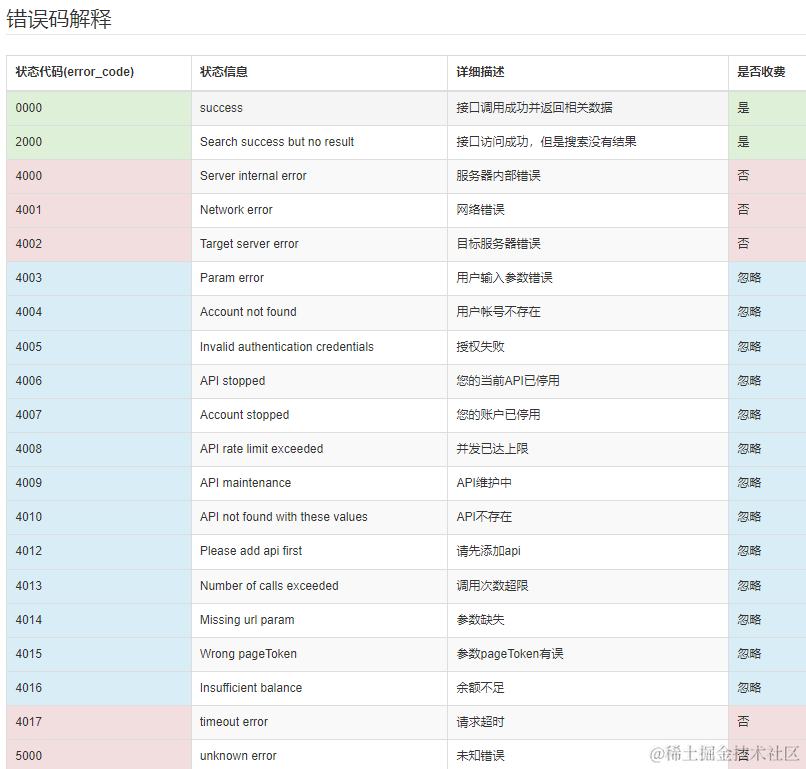The width and height of the screenshot is (806, 769).
Task: Click error code 4014
Action: click(29, 619)
